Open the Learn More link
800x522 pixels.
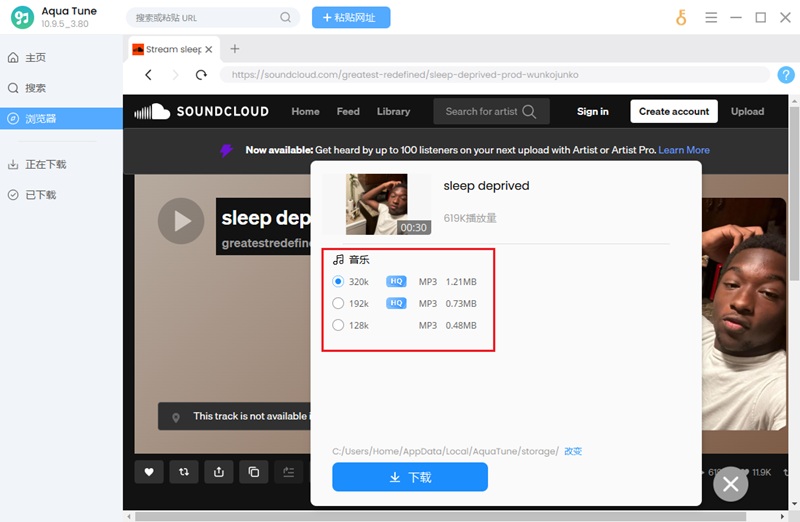684,150
